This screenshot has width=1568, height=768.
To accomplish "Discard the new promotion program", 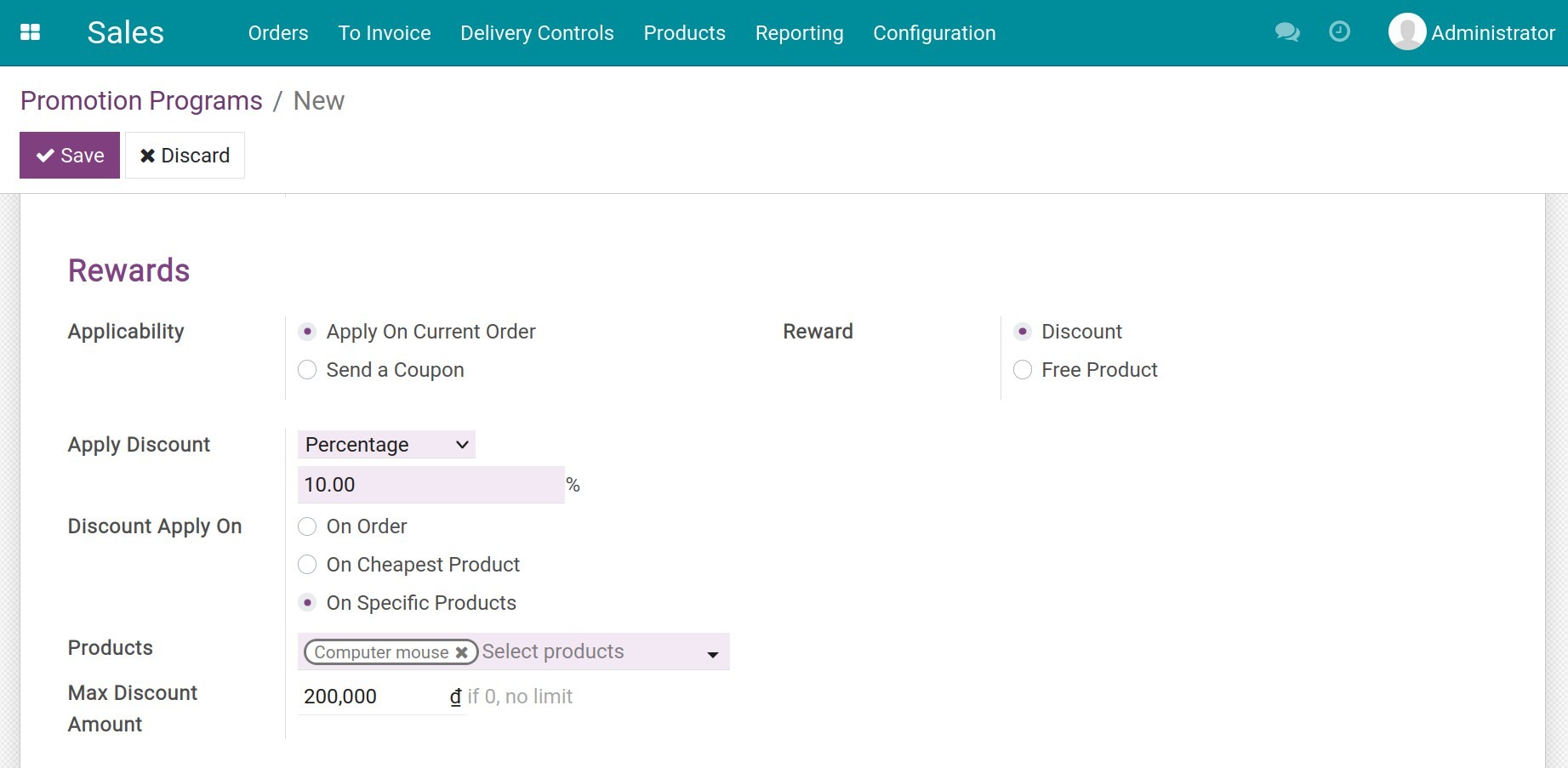I will coord(185,155).
